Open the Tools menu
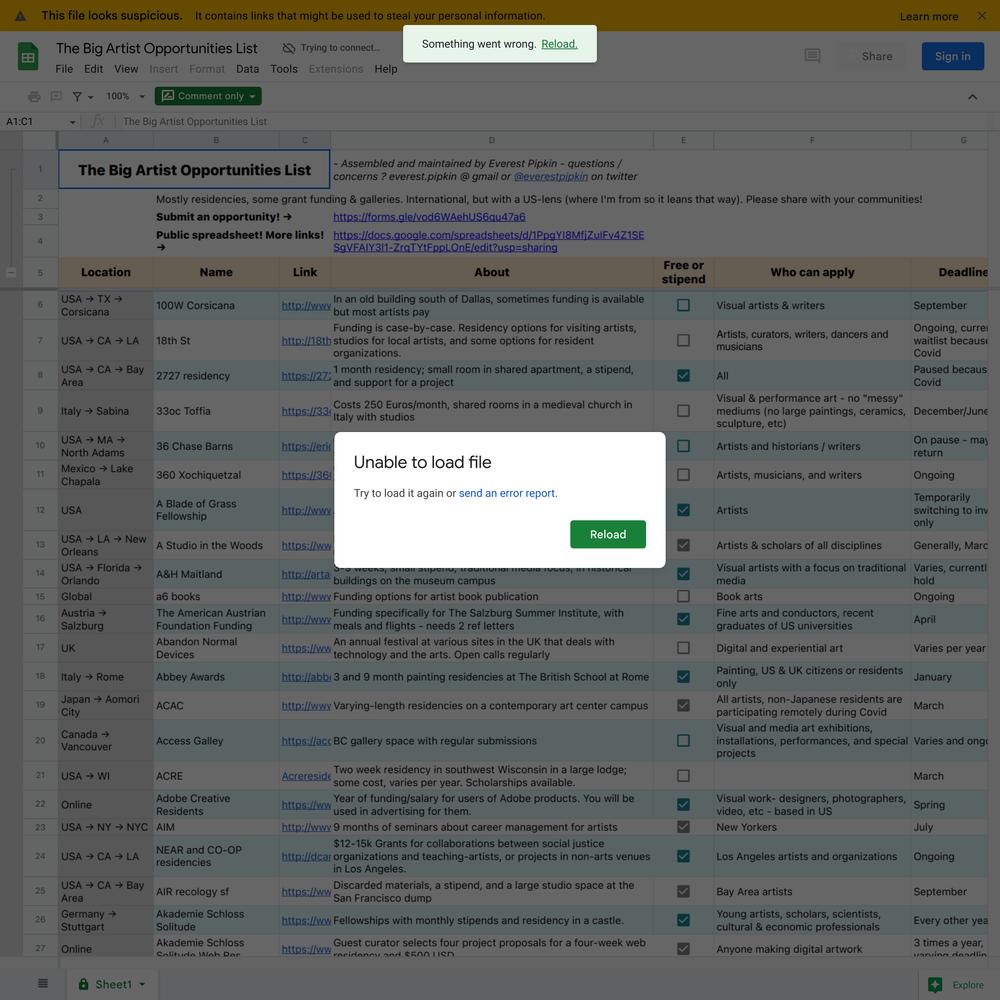 click(284, 69)
